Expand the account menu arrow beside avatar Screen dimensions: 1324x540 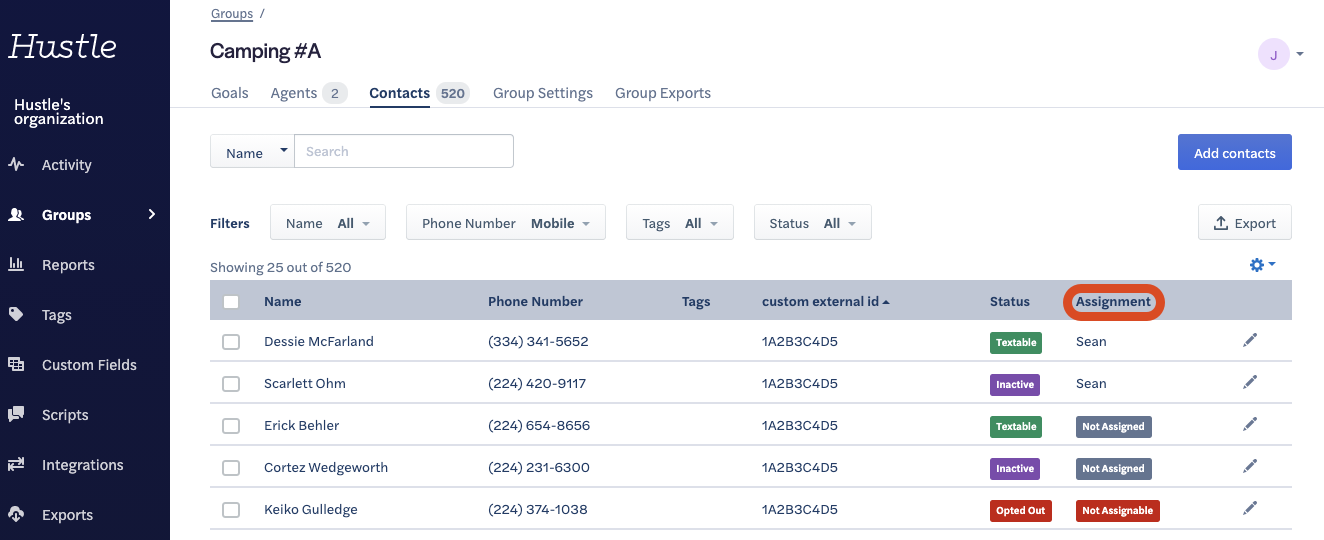(1300, 54)
